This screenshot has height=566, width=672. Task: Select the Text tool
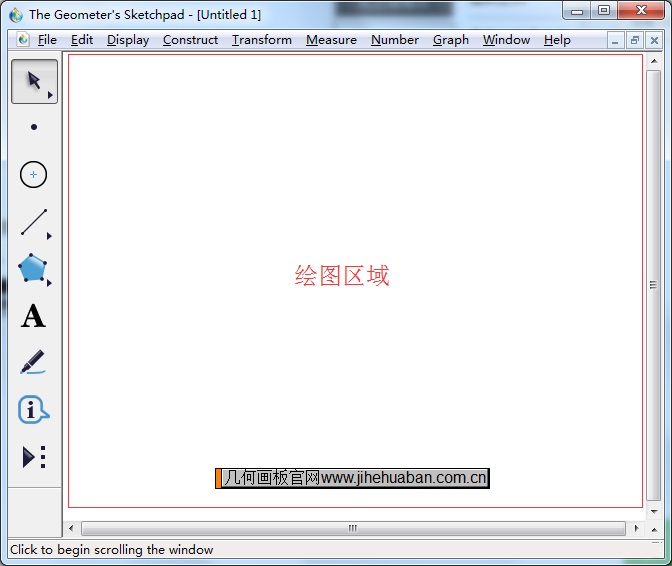point(33,316)
